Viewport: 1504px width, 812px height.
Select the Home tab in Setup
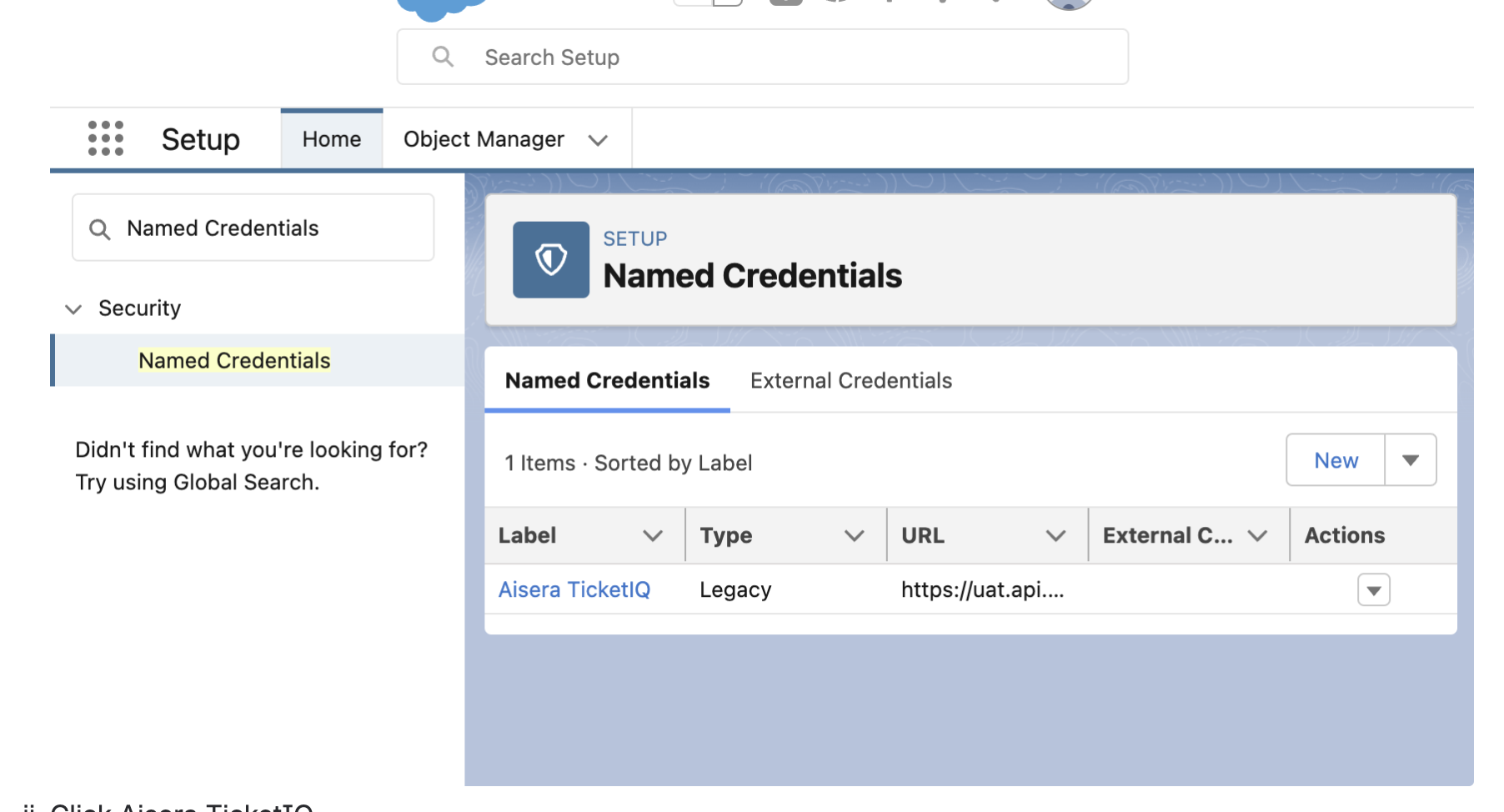331,138
